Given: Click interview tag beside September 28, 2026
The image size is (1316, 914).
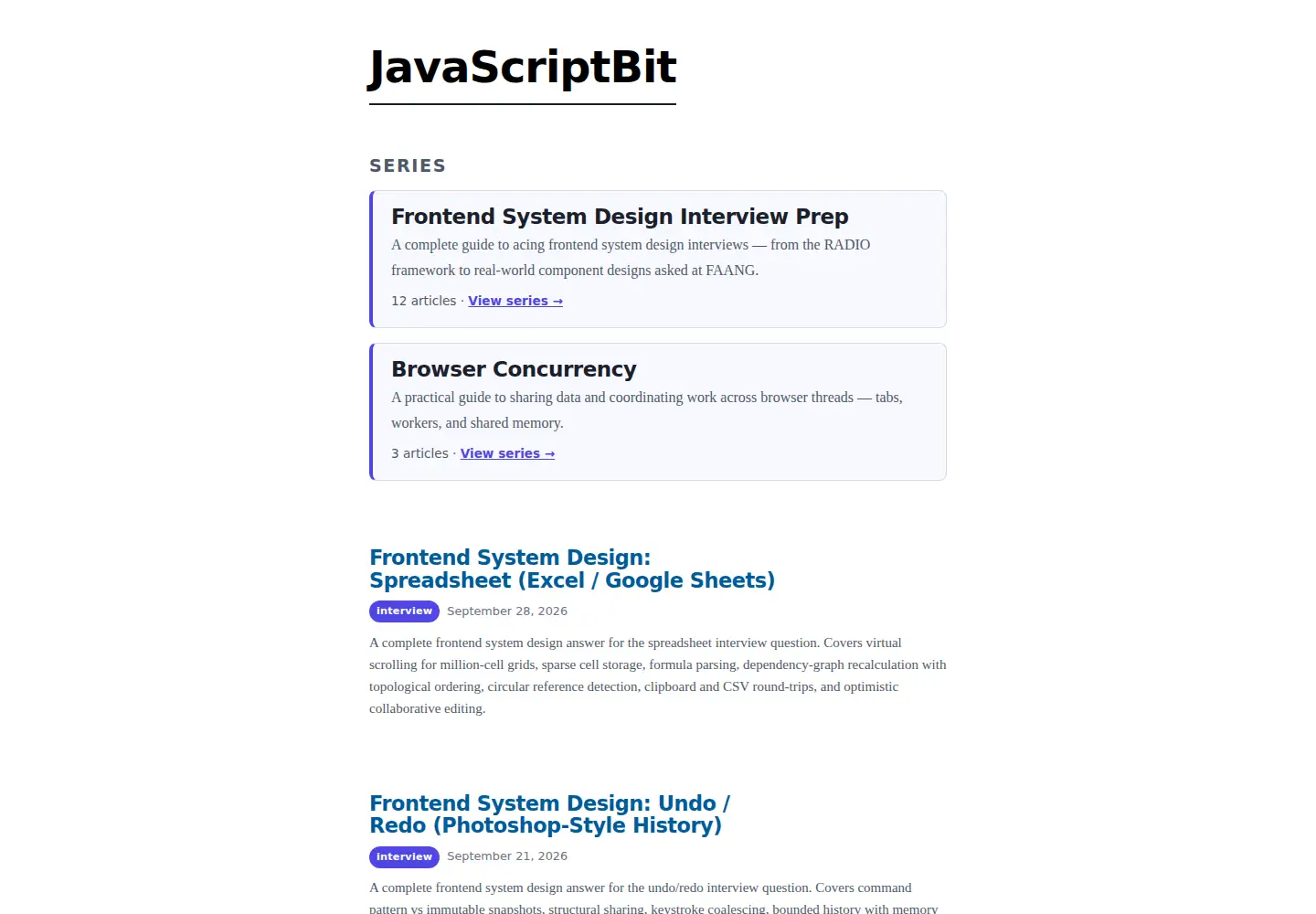Looking at the screenshot, I should 404,611.
